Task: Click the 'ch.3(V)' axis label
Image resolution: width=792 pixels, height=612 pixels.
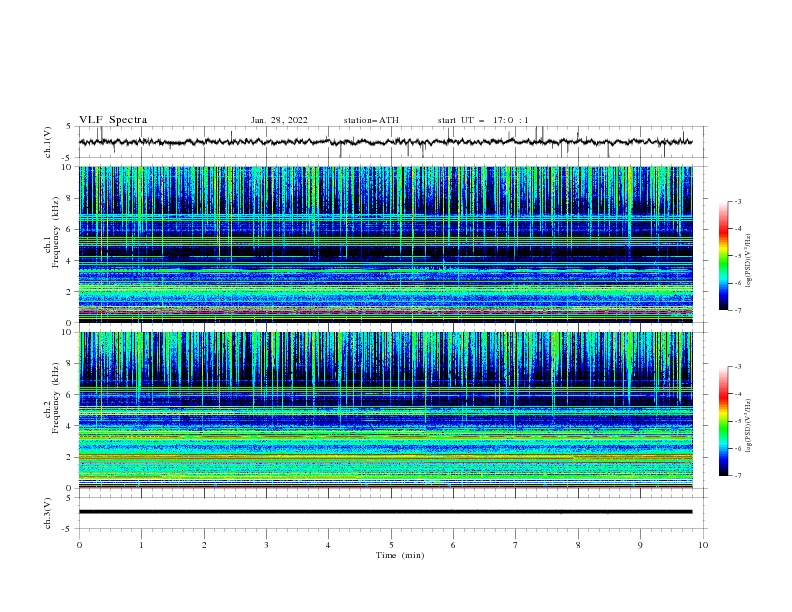Action: coord(48,513)
